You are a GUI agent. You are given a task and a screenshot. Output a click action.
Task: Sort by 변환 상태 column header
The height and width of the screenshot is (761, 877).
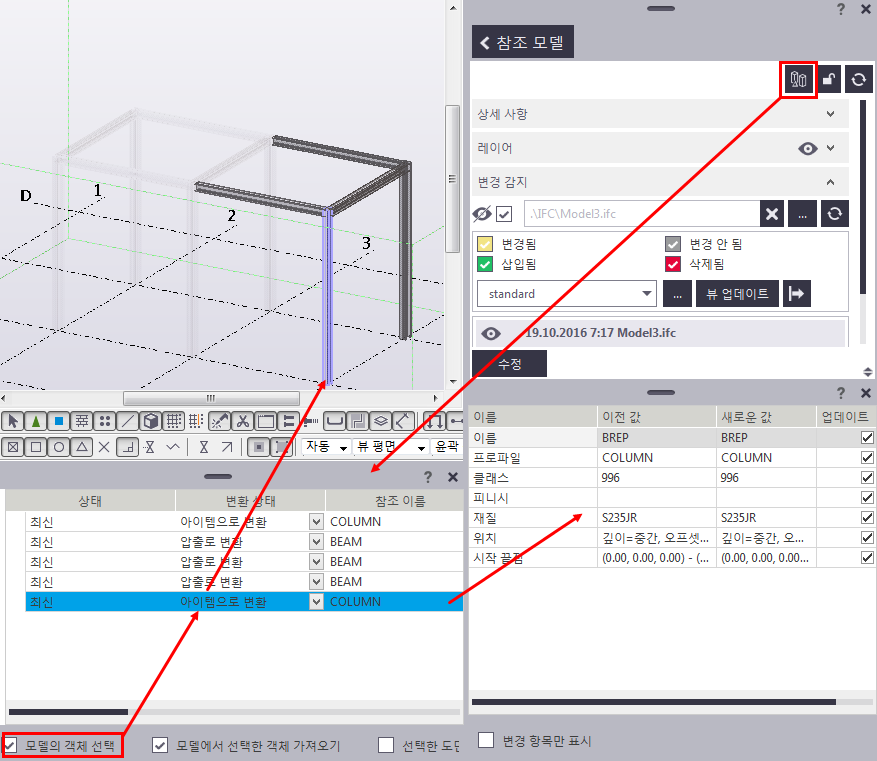click(x=250, y=501)
